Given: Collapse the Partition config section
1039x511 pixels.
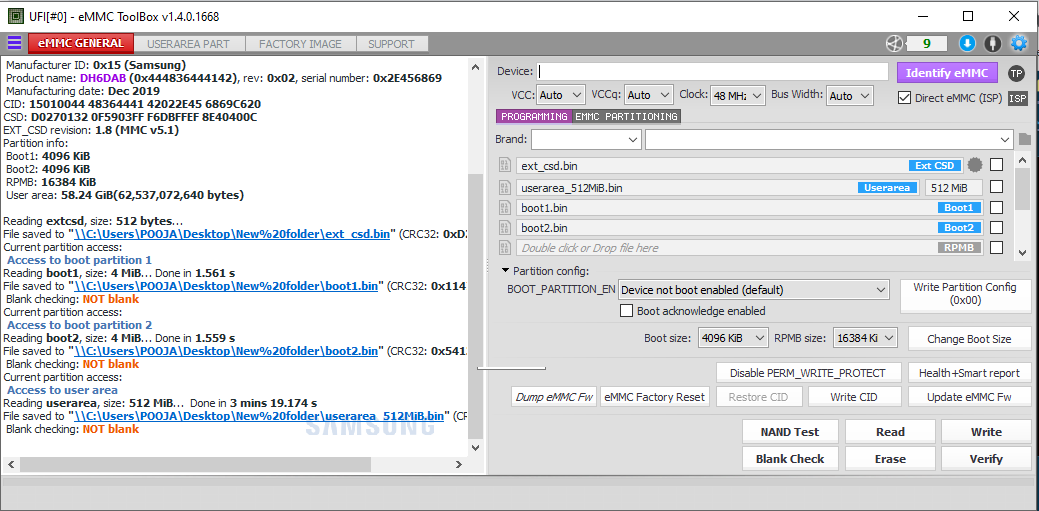Looking at the screenshot, I should 506,270.
